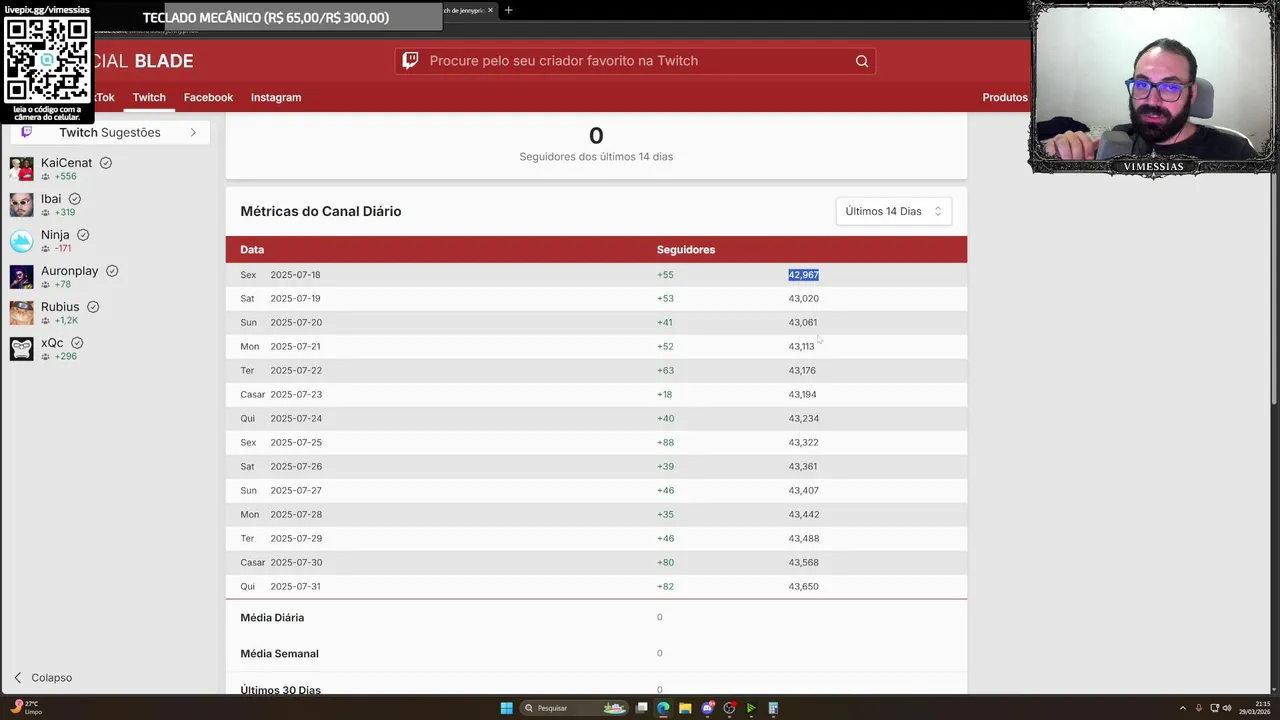The image size is (1280, 720).
Task: Close the current browser tab
Action: tap(490, 10)
